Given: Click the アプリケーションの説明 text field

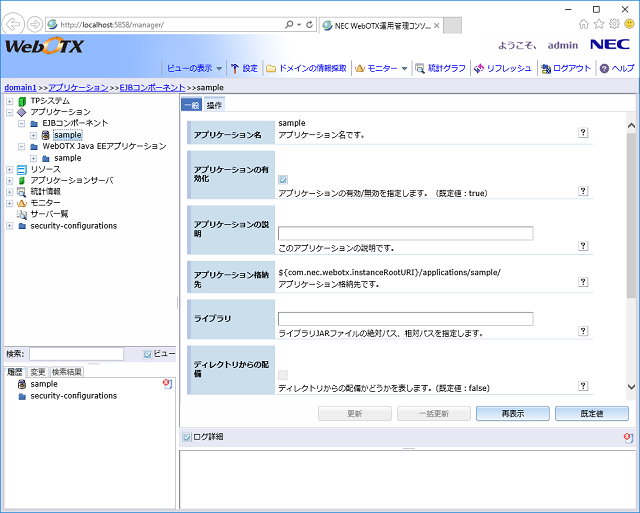Looking at the screenshot, I should coord(405,233).
